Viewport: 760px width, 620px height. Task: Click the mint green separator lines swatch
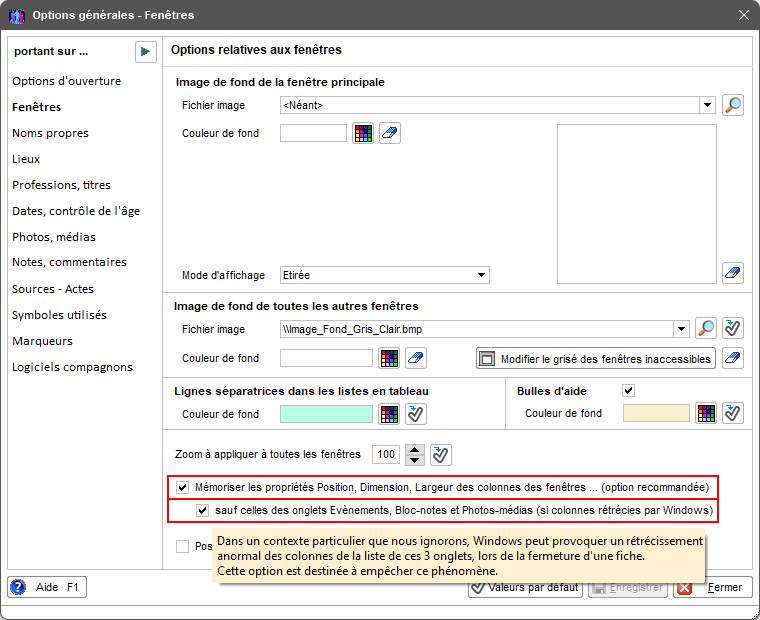[326, 414]
